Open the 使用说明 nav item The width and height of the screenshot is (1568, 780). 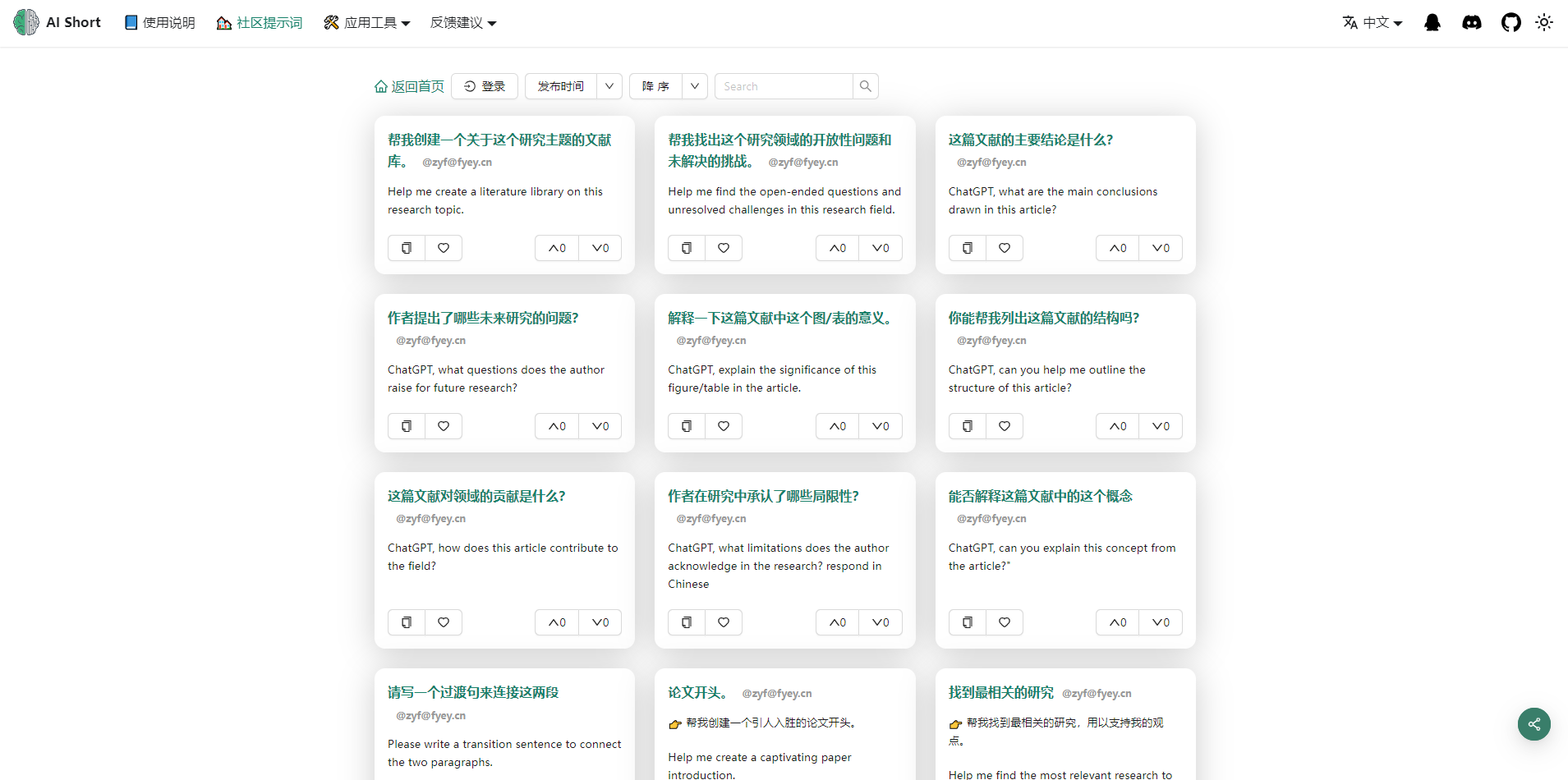(159, 23)
